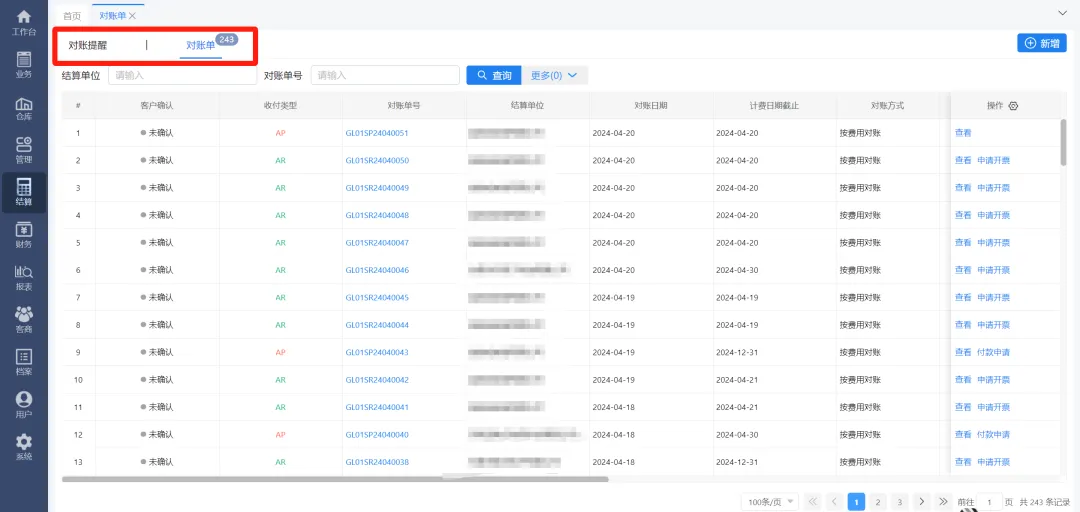Click 查看 in row GL01SP24040051

pyautogui.click(x=963, y=133)
